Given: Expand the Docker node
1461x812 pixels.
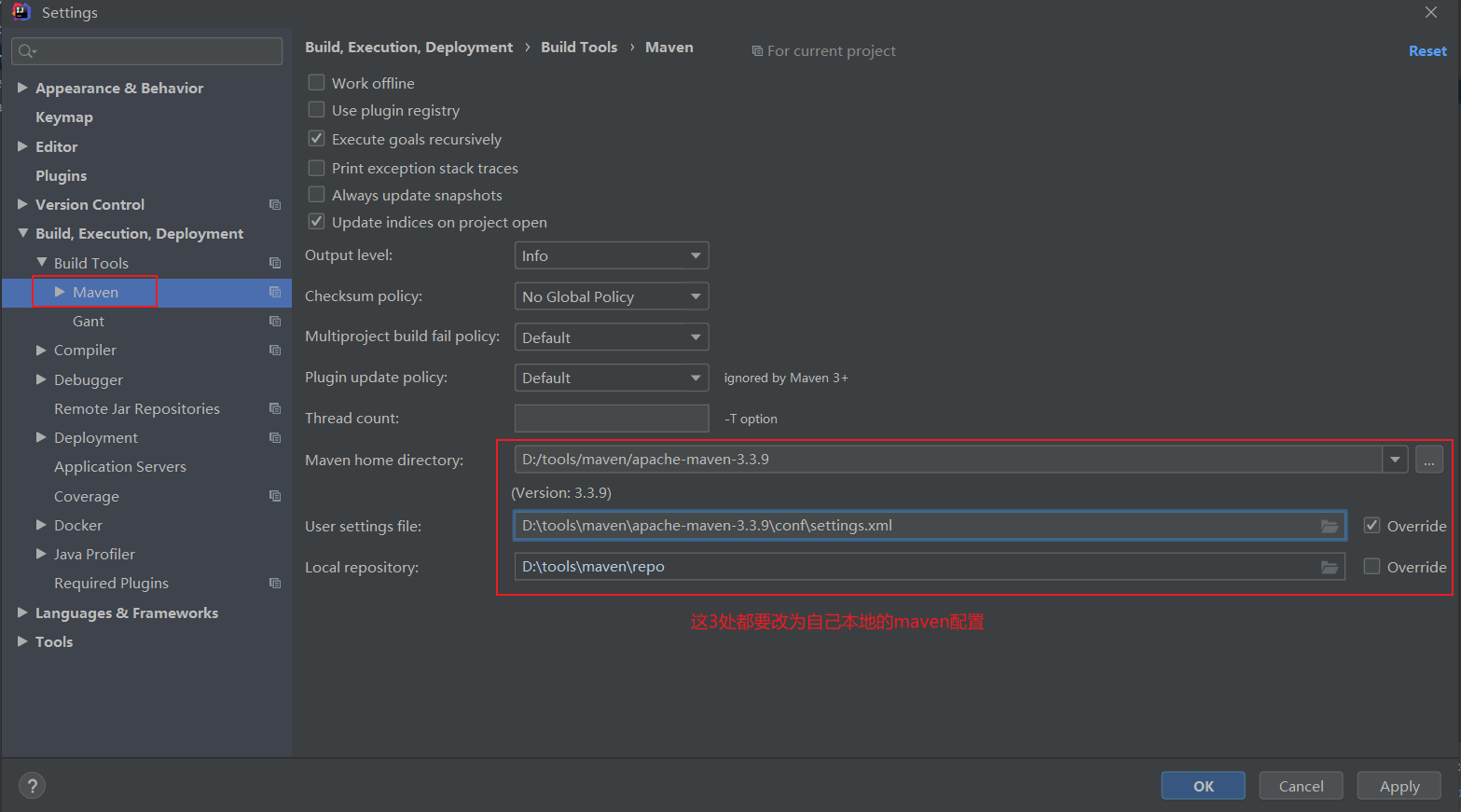Looking at the screenshot, I should click(x=41, y=525).
